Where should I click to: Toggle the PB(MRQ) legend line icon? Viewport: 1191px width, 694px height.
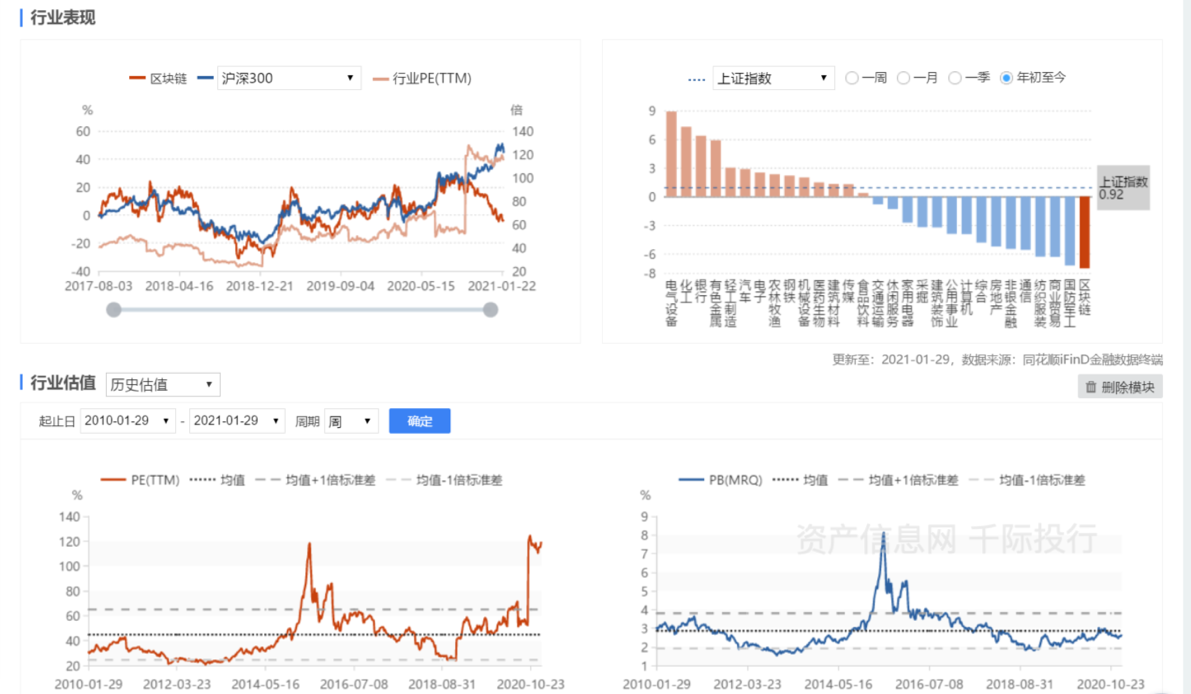692,480
